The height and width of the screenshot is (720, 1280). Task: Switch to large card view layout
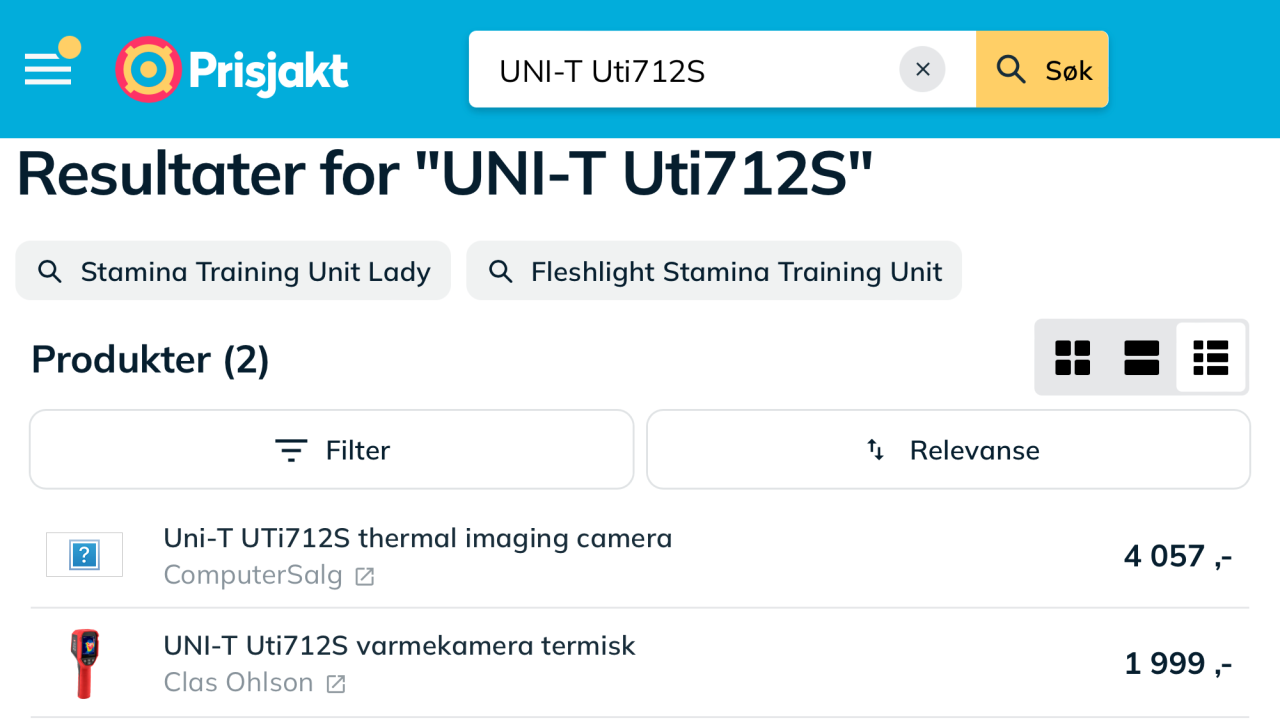1141,357
